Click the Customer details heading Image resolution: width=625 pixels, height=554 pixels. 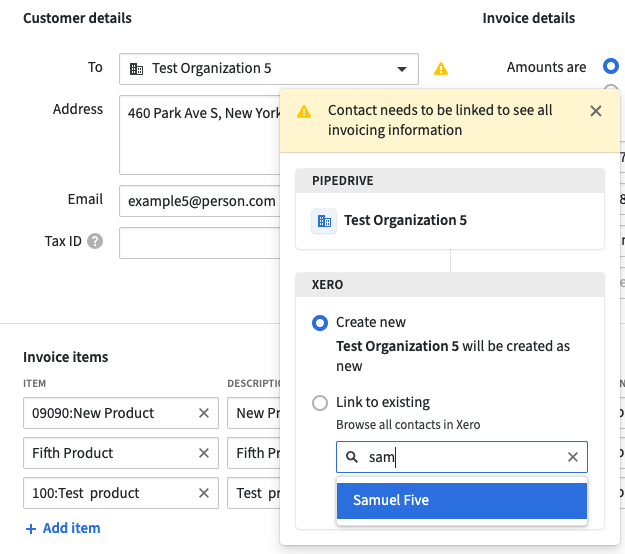click(77, 18)
